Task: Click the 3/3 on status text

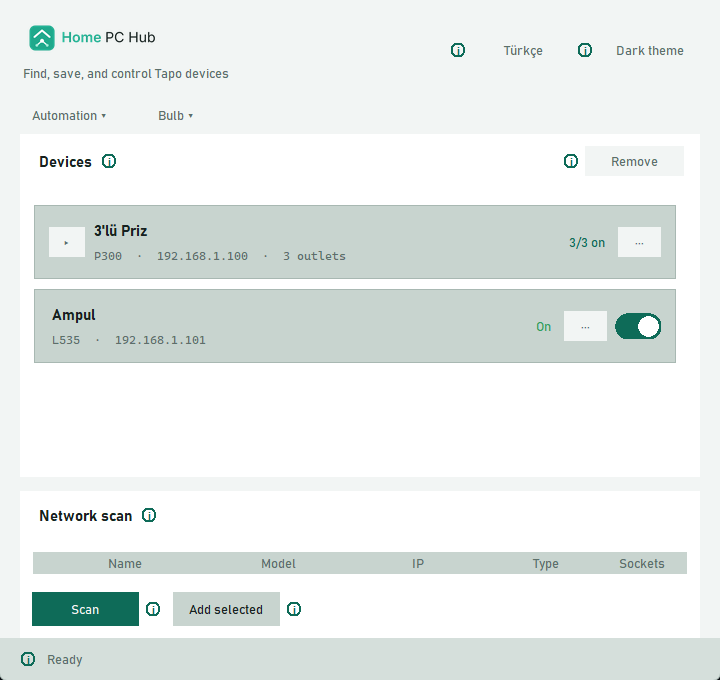Action: pyautogui.click(x=587, y=242)
